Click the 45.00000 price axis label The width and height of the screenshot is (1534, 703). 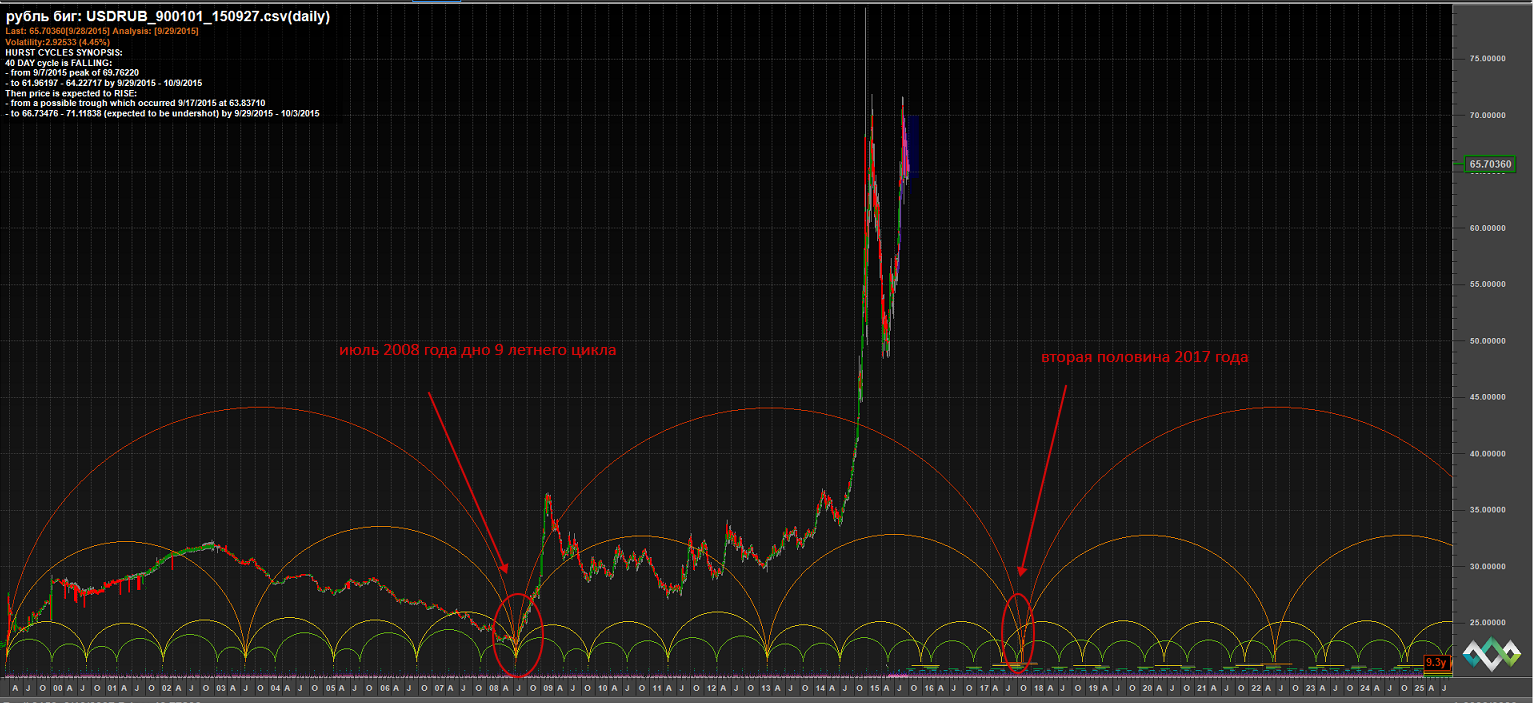1489,397
